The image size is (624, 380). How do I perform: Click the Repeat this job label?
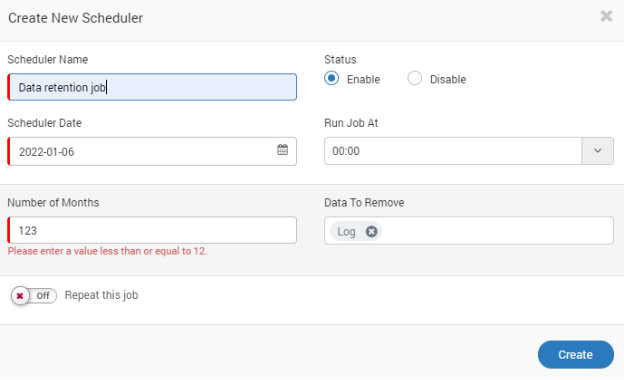(101, 295)
